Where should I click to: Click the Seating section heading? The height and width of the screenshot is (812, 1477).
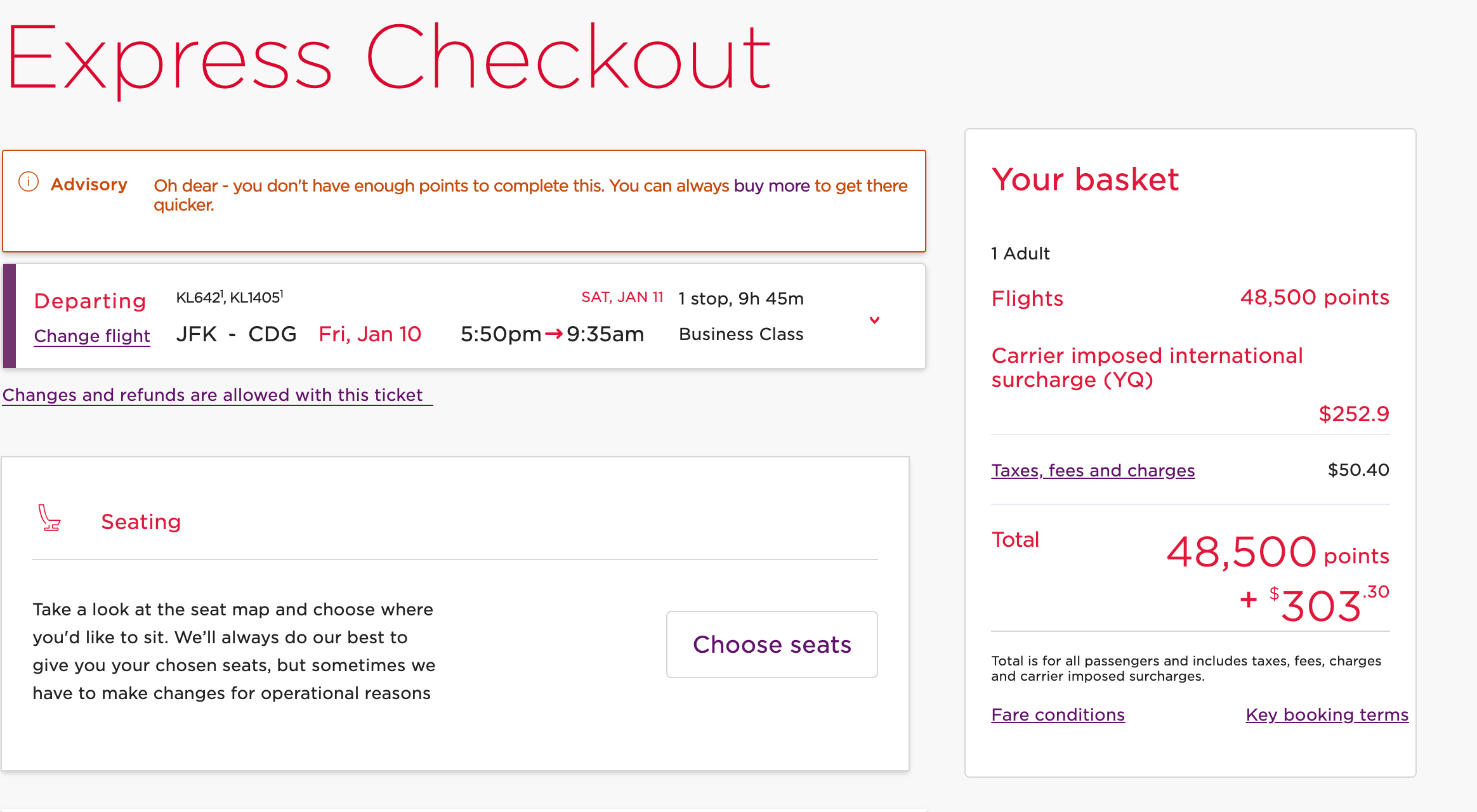point(141,521)
